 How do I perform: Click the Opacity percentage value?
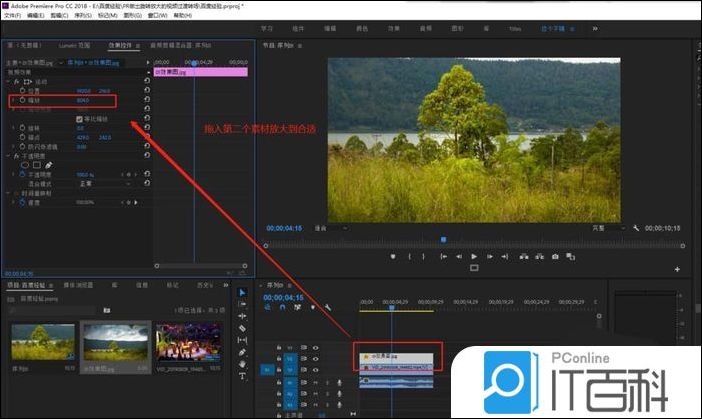coord(85,175)
